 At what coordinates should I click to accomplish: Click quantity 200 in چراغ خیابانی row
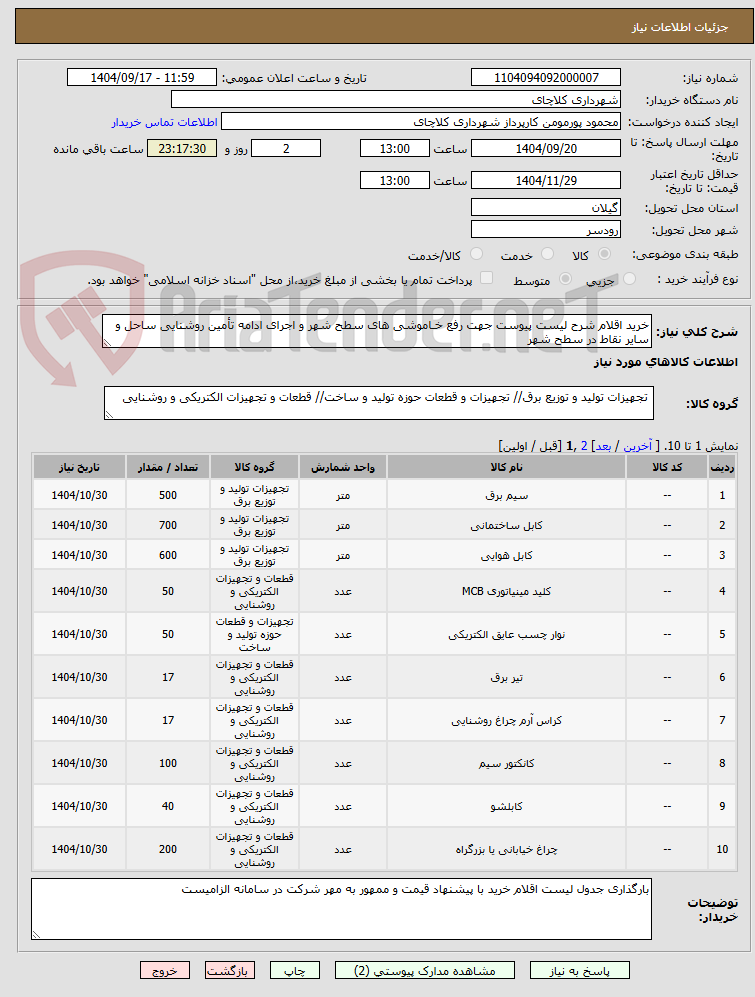(168, 849)
